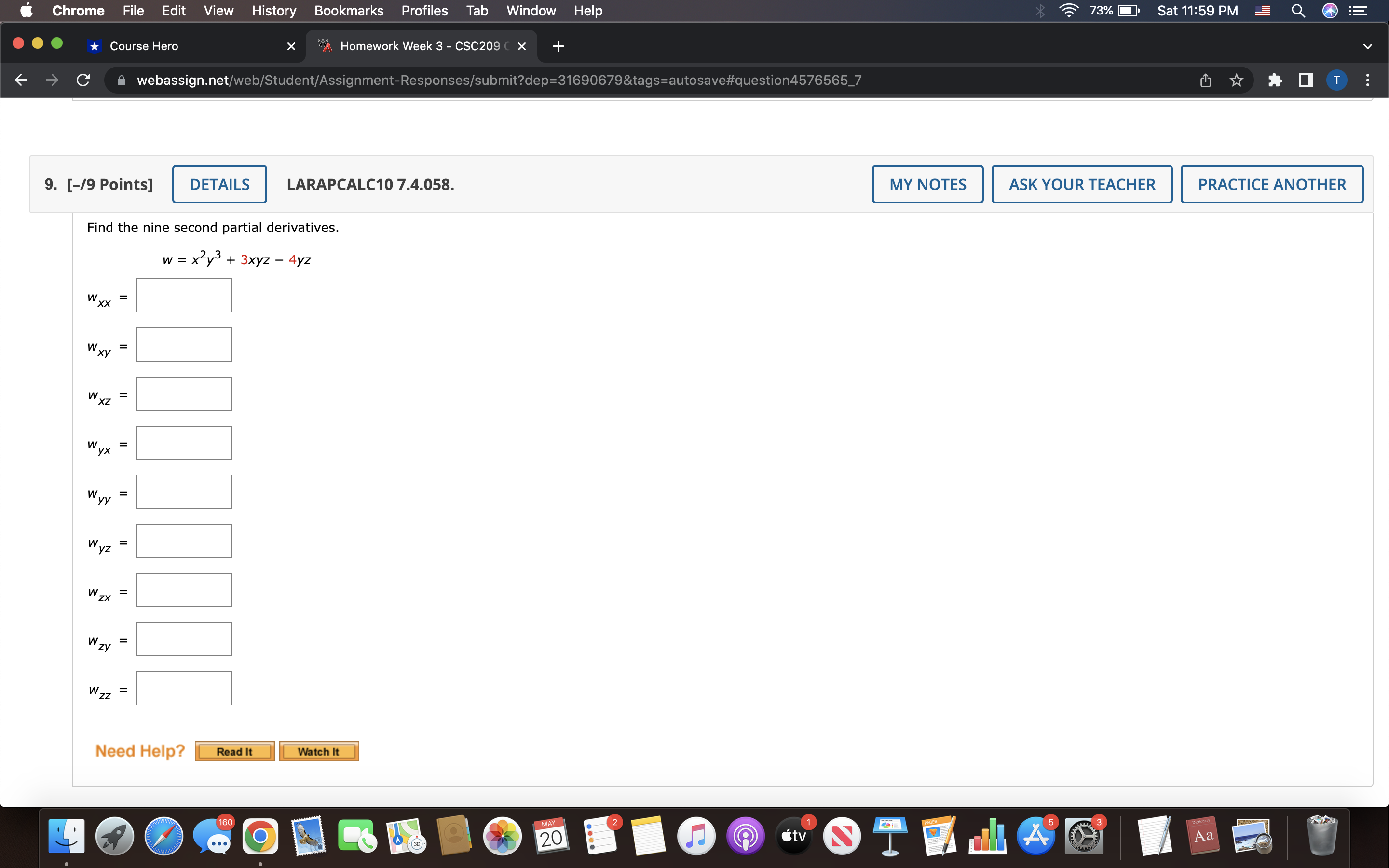Click the tab split-view icon near the address bar
This screenshot has height=868, width=1389.
pyautogui.click(x=1305, y=80)
